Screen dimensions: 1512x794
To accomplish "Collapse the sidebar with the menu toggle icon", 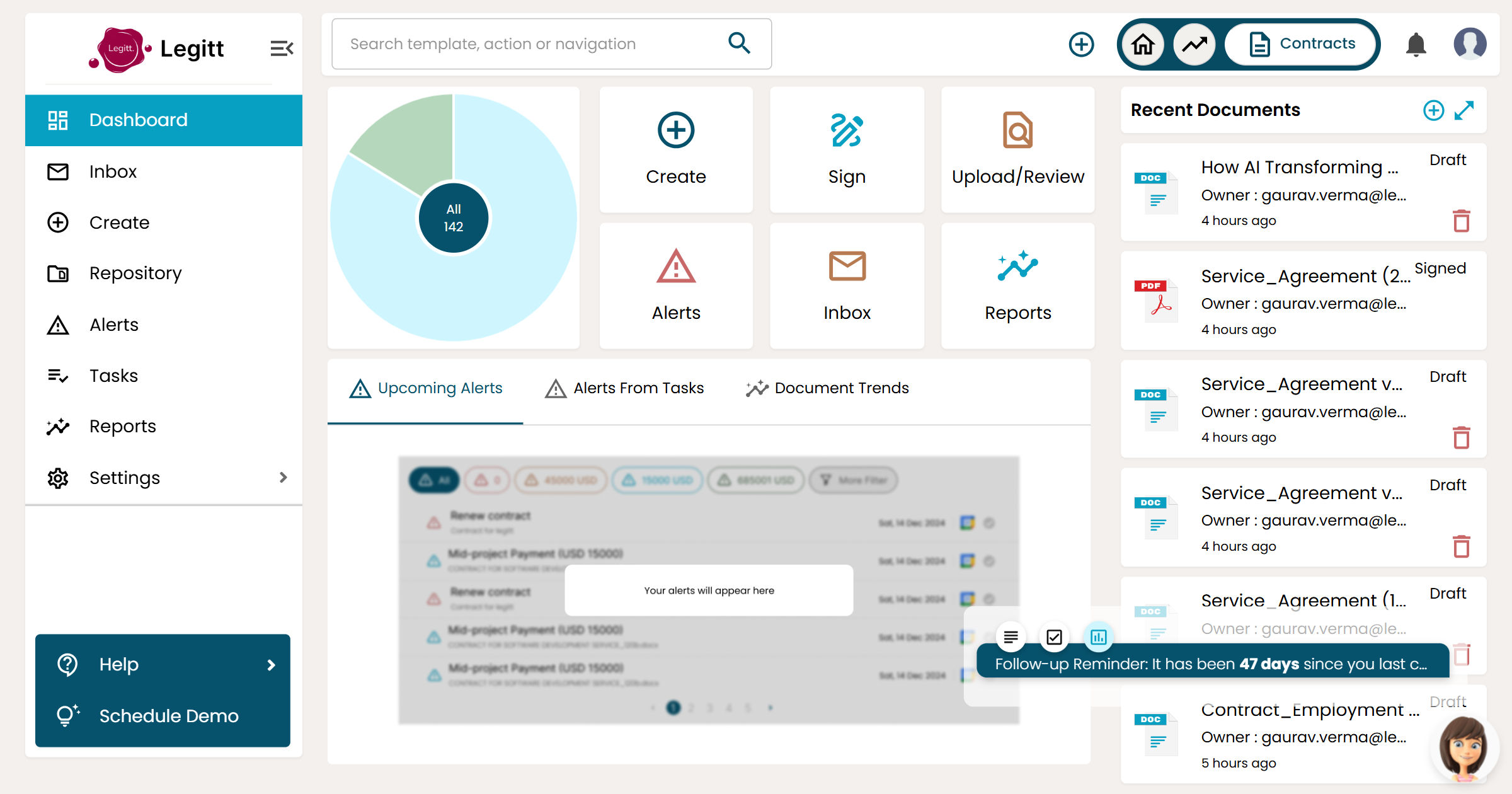I will pos(282,49).
